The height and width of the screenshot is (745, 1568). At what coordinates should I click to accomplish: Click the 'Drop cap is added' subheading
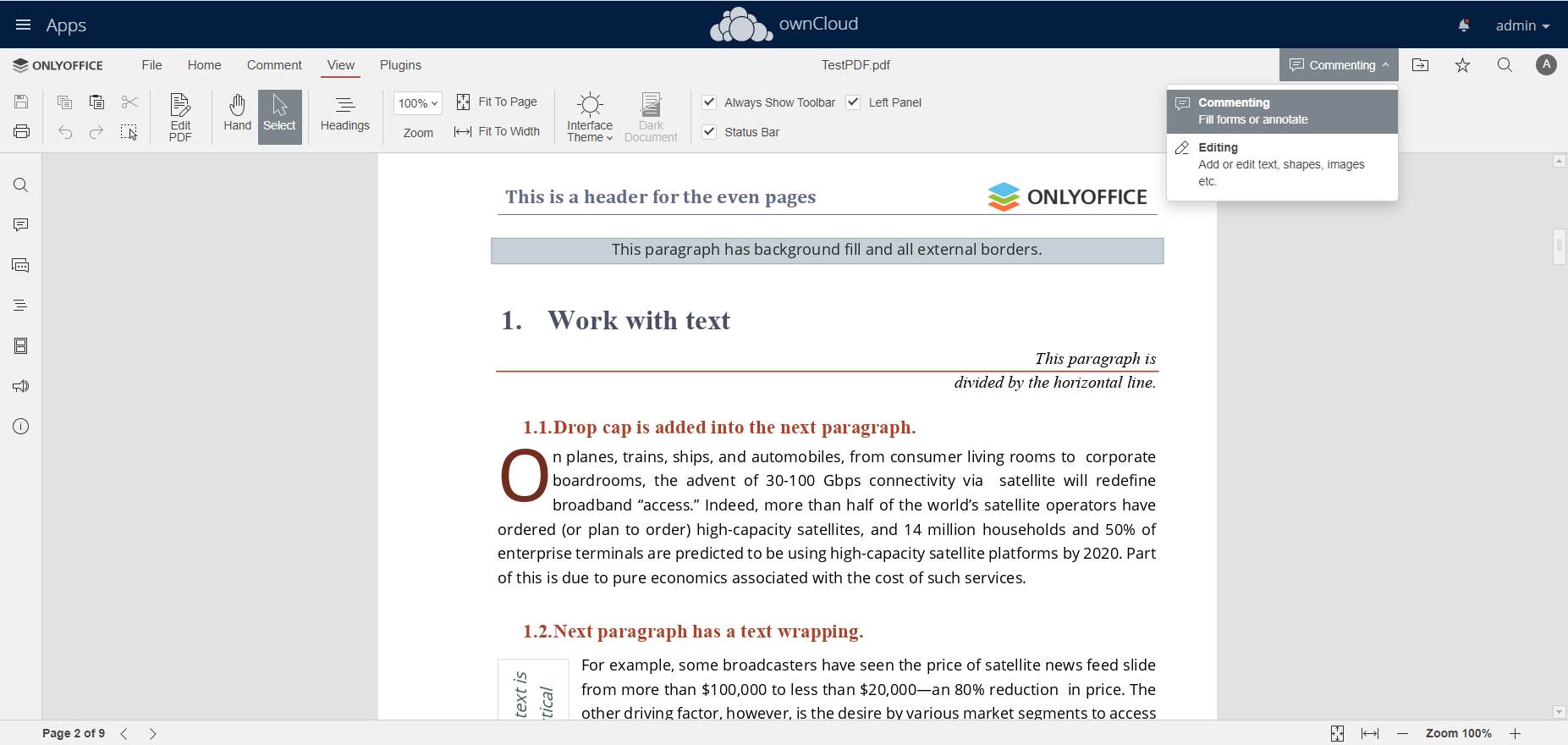pos(719,428)
